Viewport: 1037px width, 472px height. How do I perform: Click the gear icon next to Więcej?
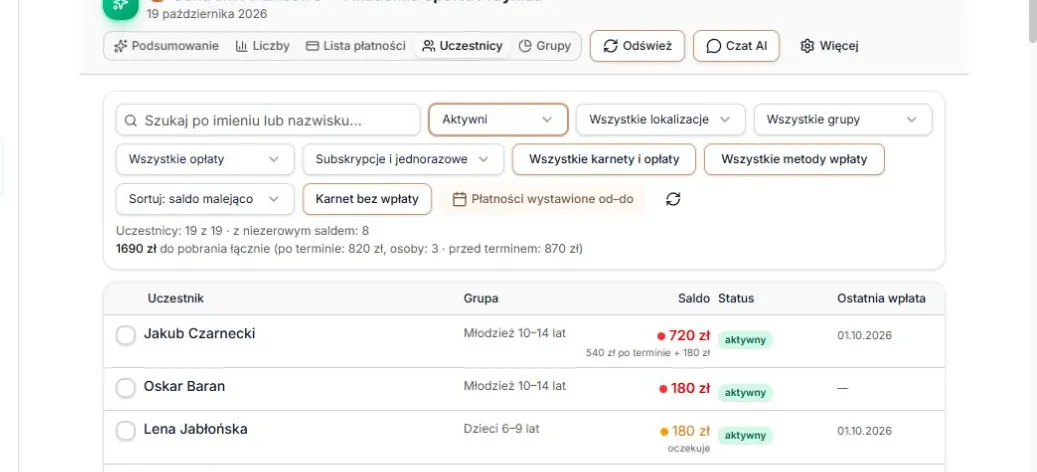[807, 46]
